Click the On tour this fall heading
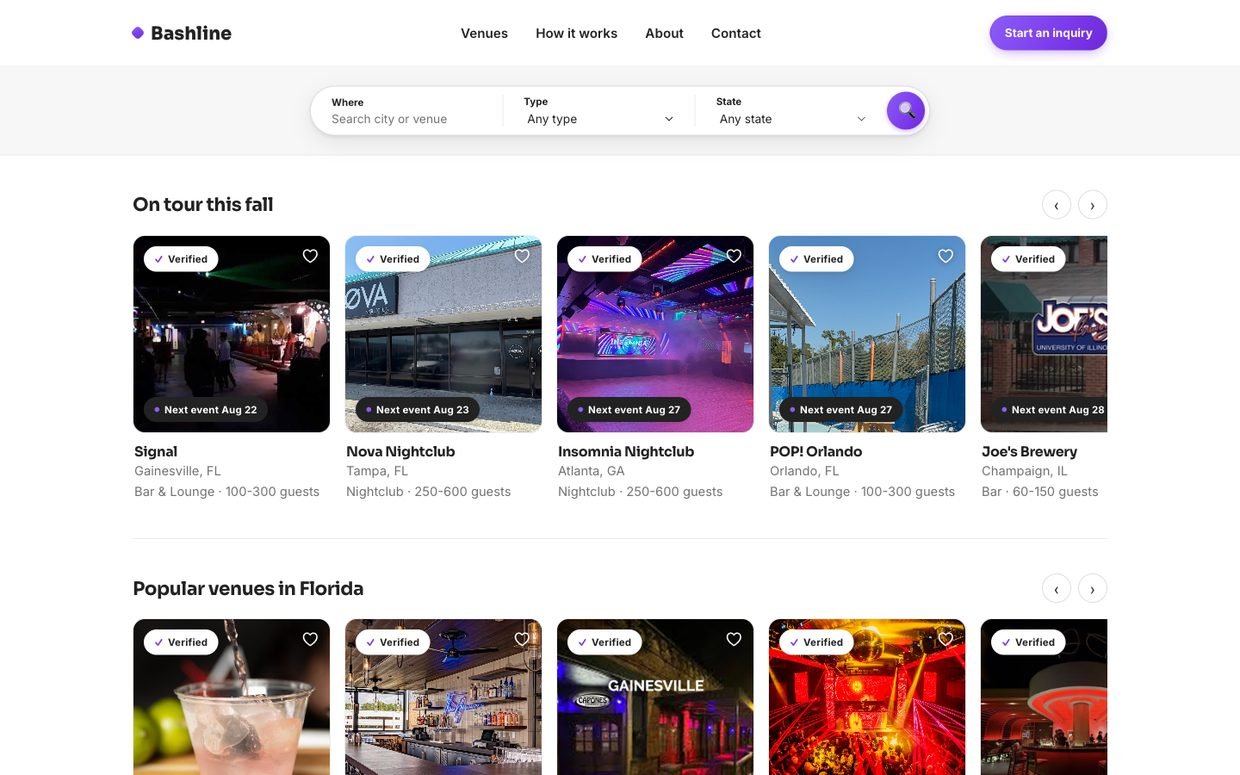1240x775 pixels. 203,204
